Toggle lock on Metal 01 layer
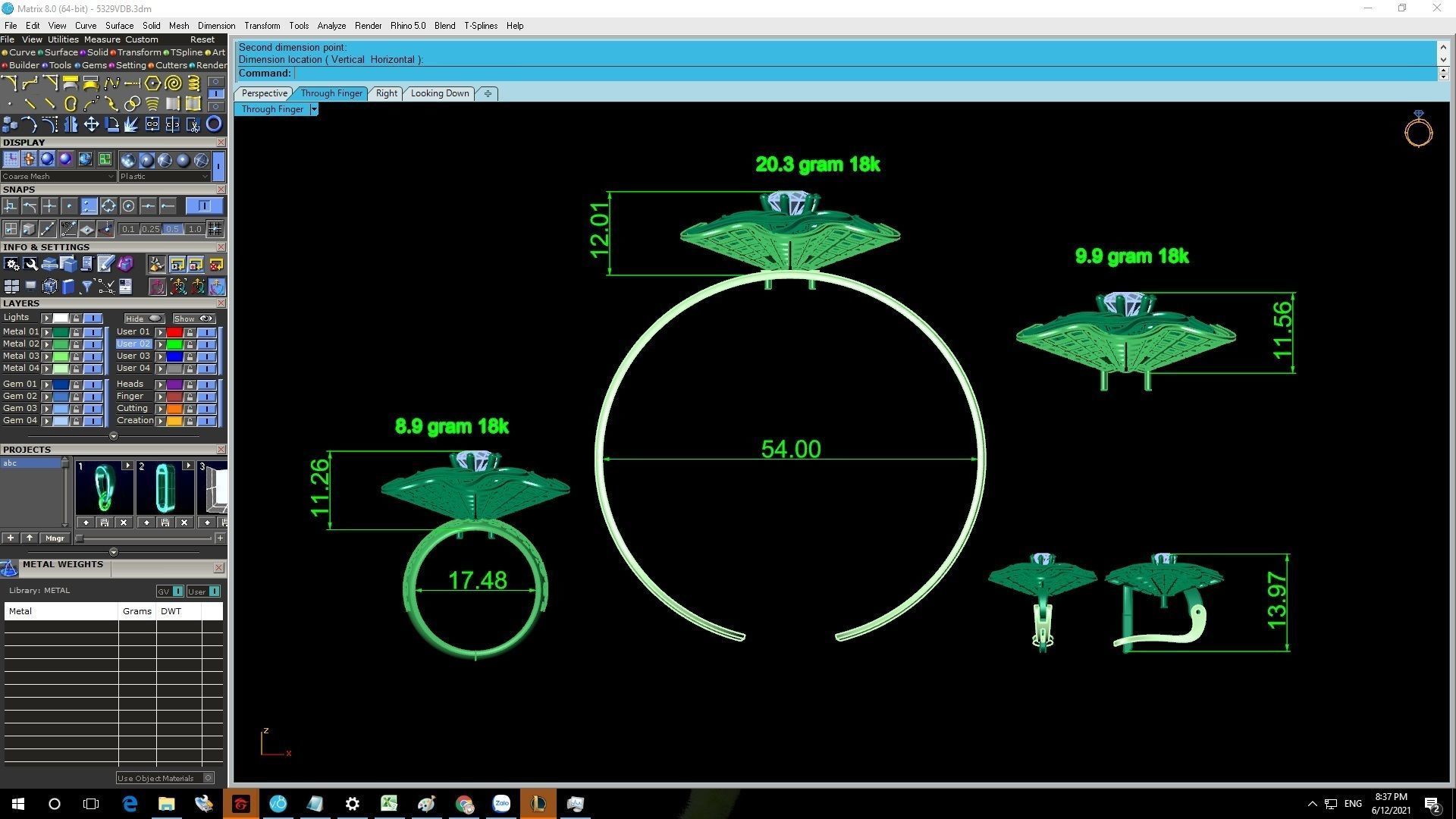 [76, 332]
